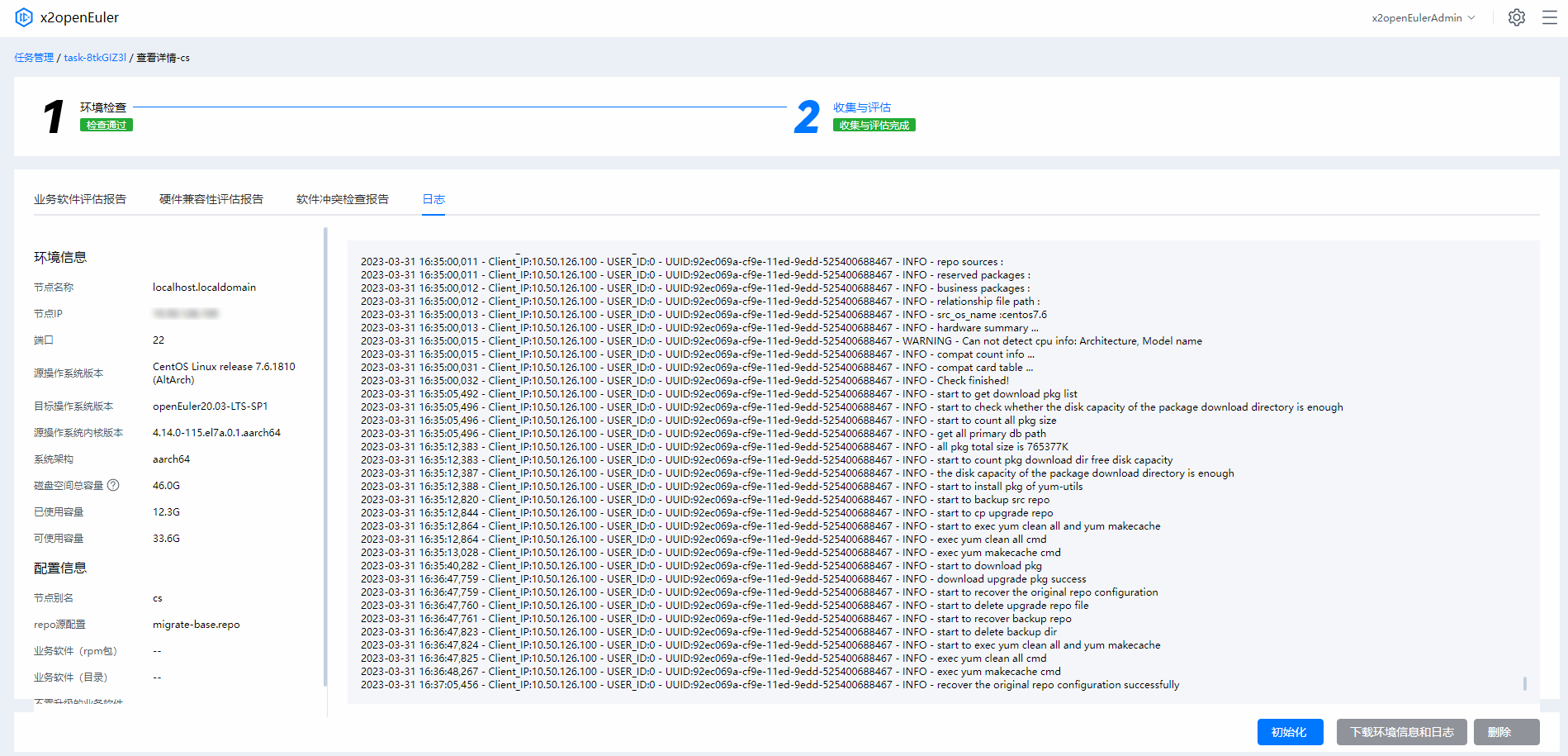Go to 任务管理 breadcrumb link
The width and height of the screenshot is (1568, 756).
(34, 58)
